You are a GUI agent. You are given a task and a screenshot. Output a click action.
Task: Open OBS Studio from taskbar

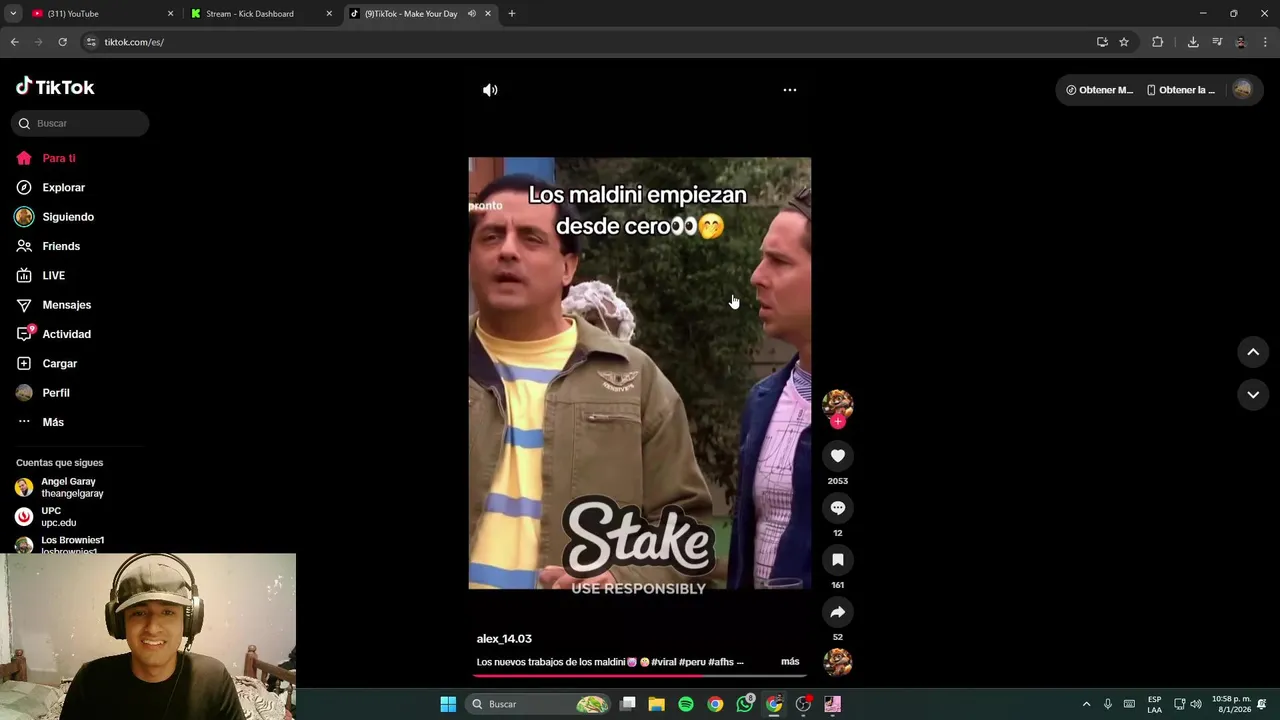coord(803,704)
